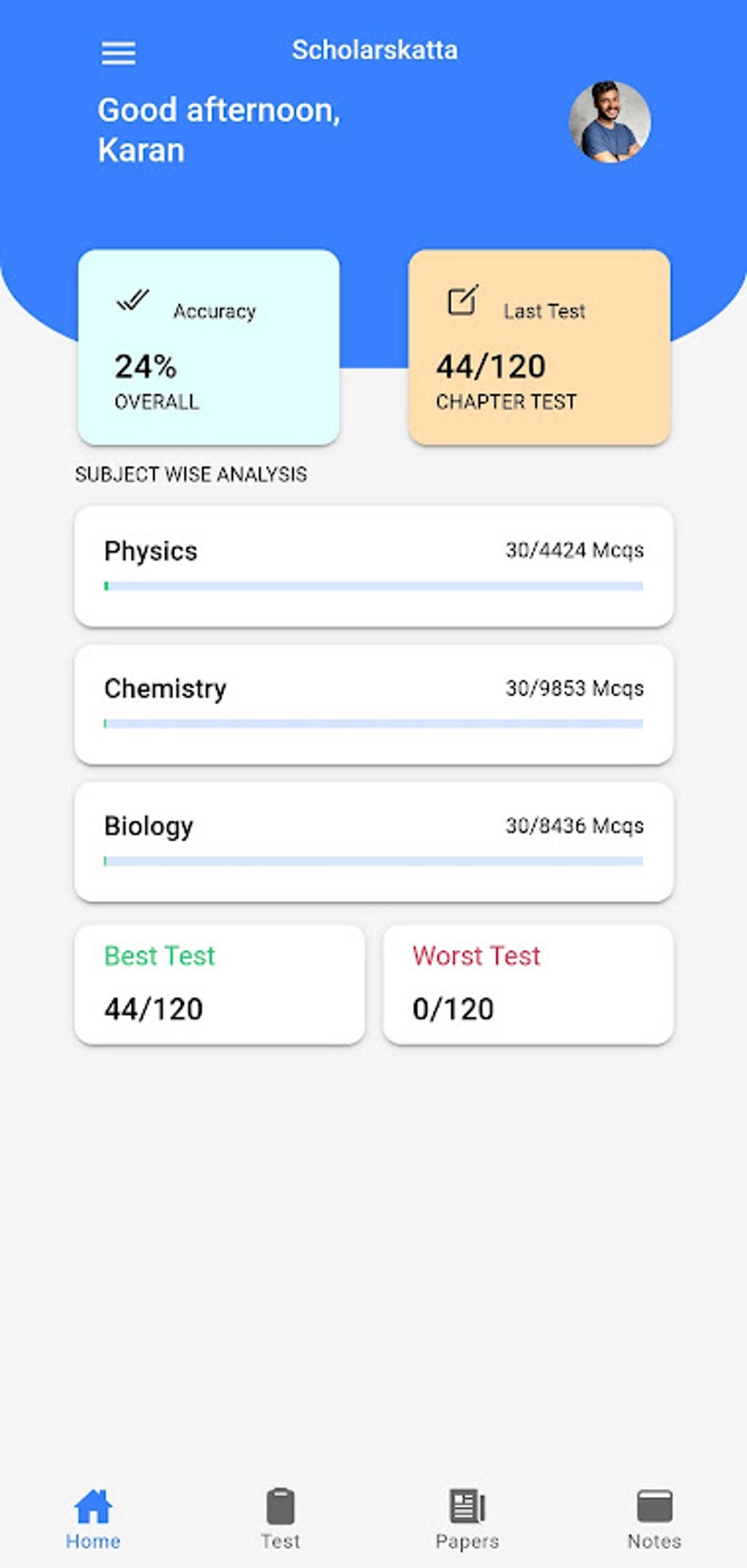Open the Accuracy 24% overall card
Viewport: 747px width, 1568px height.
[x=209, y=348]
